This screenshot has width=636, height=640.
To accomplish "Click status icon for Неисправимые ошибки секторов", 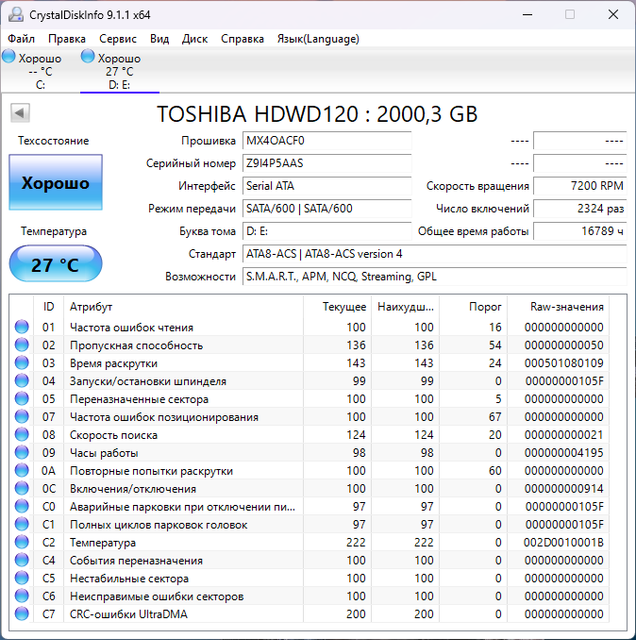I will pos(22,596).
